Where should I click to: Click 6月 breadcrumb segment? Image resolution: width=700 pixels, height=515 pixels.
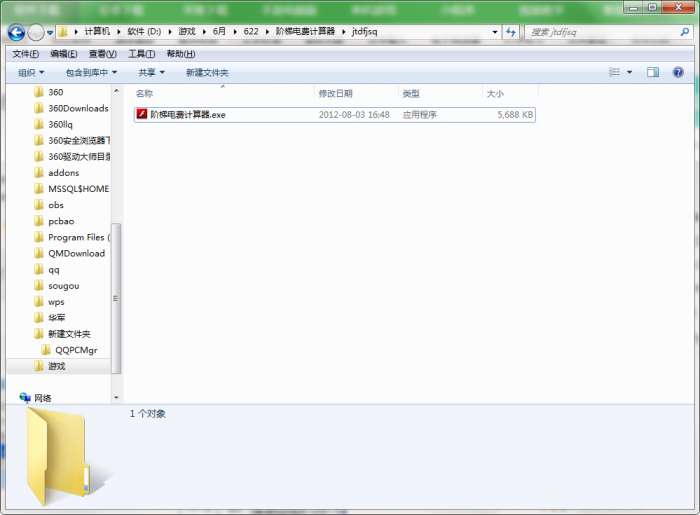[219, 31]
